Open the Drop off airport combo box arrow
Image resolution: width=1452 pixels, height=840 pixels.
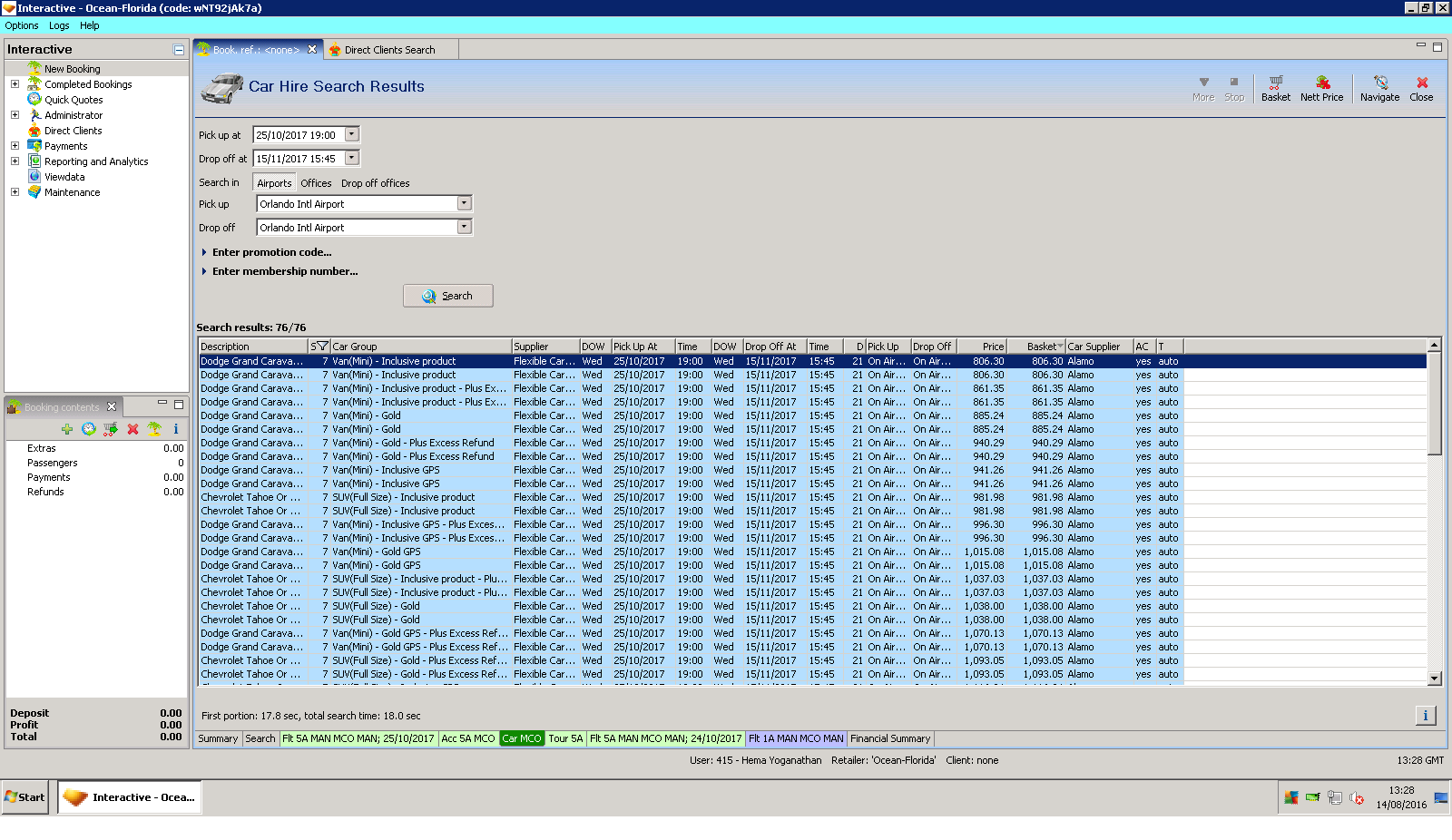point(464,227)
